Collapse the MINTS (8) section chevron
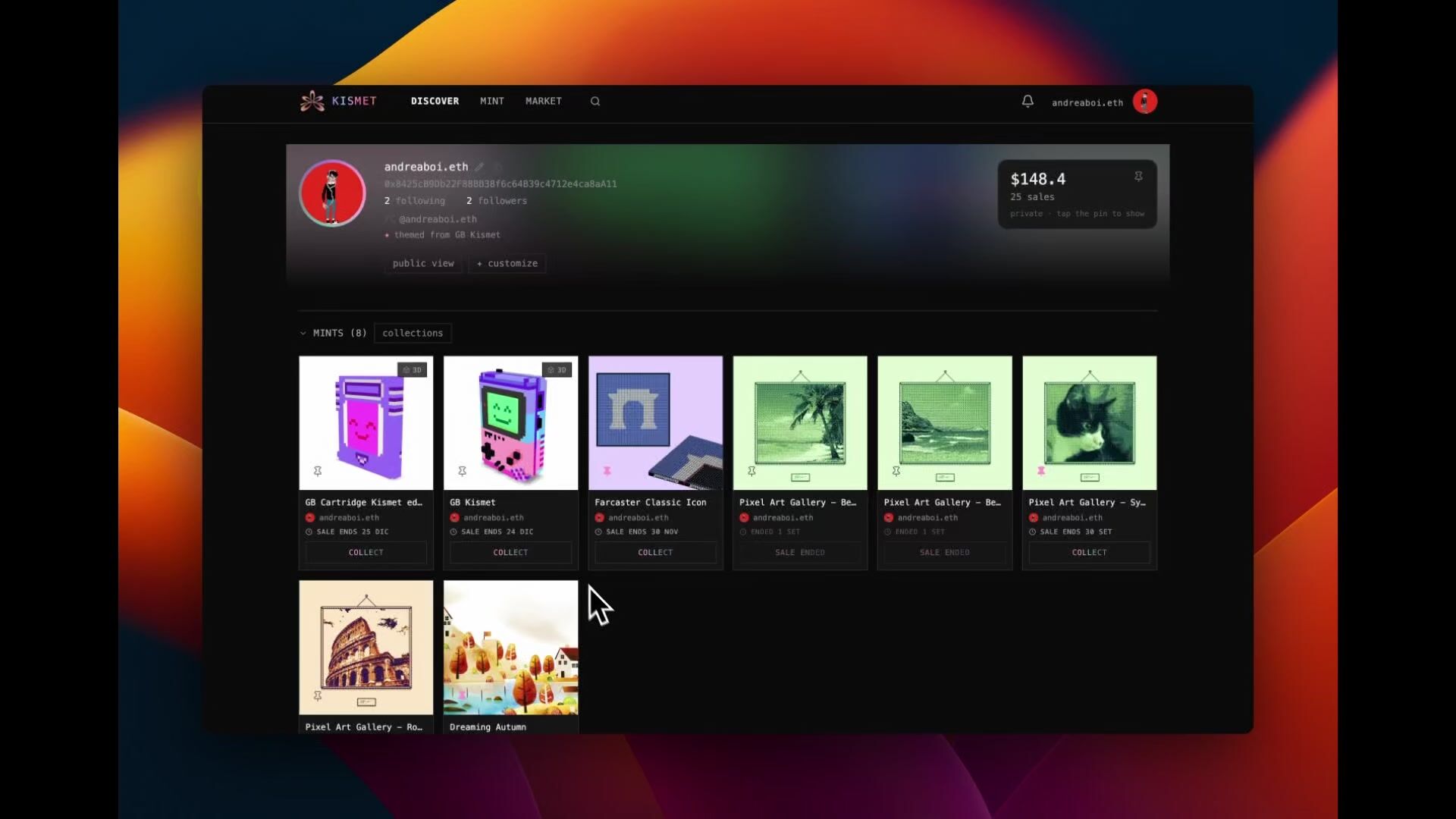1456x819 pixels. pyautogui.click(x=303, y=333)
